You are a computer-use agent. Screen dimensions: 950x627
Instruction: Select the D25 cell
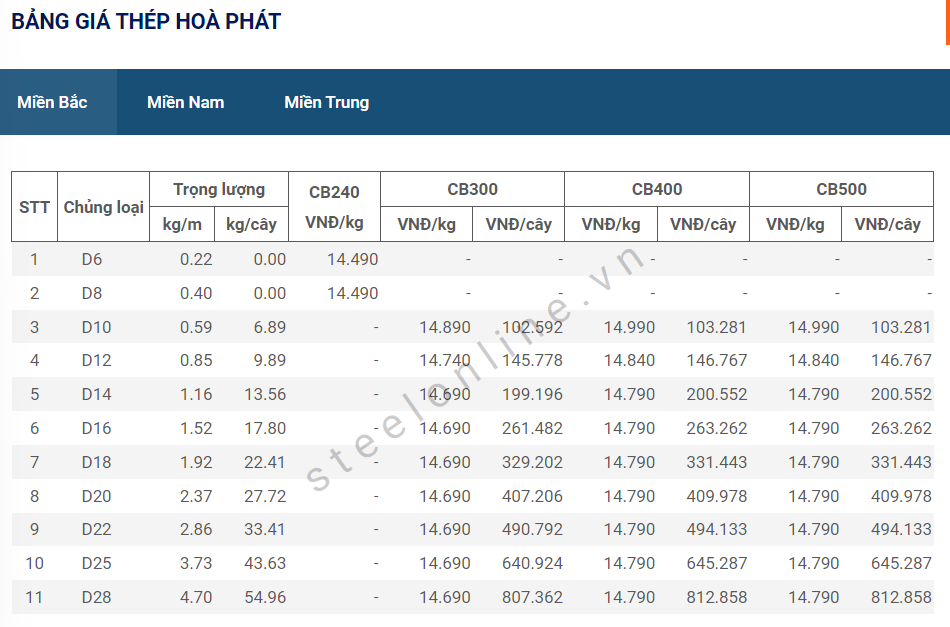96,563
